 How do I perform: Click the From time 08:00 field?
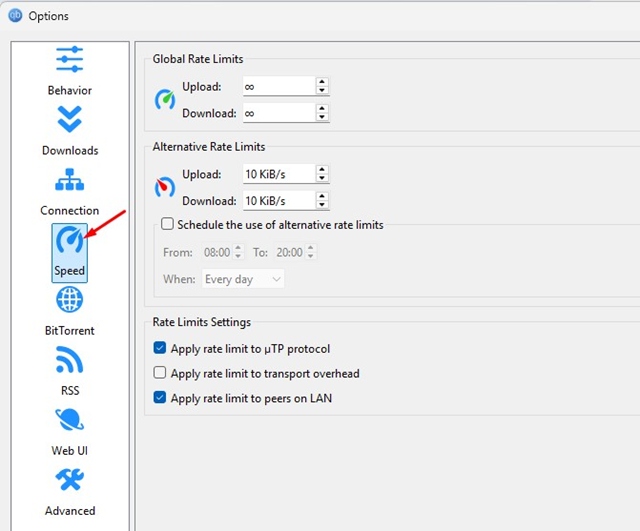(216, 253)
